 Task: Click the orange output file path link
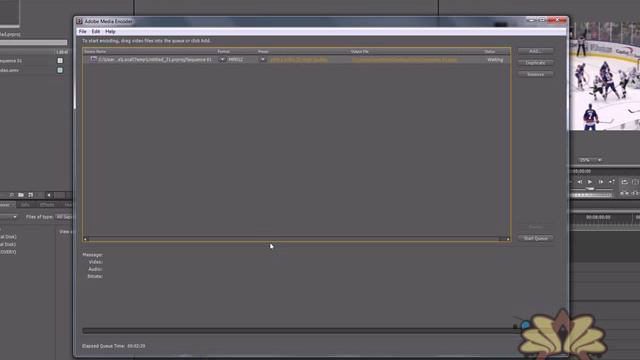404,60
